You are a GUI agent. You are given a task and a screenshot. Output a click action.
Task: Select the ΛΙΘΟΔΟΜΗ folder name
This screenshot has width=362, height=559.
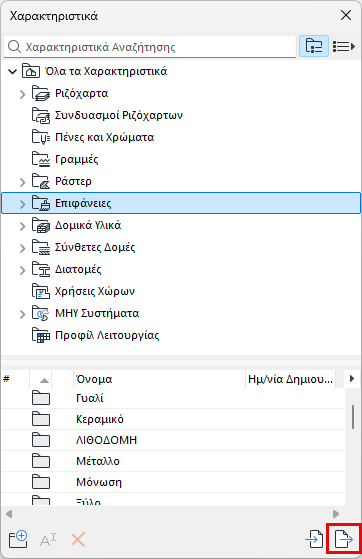pyautogui.click(x=106, y=440)
